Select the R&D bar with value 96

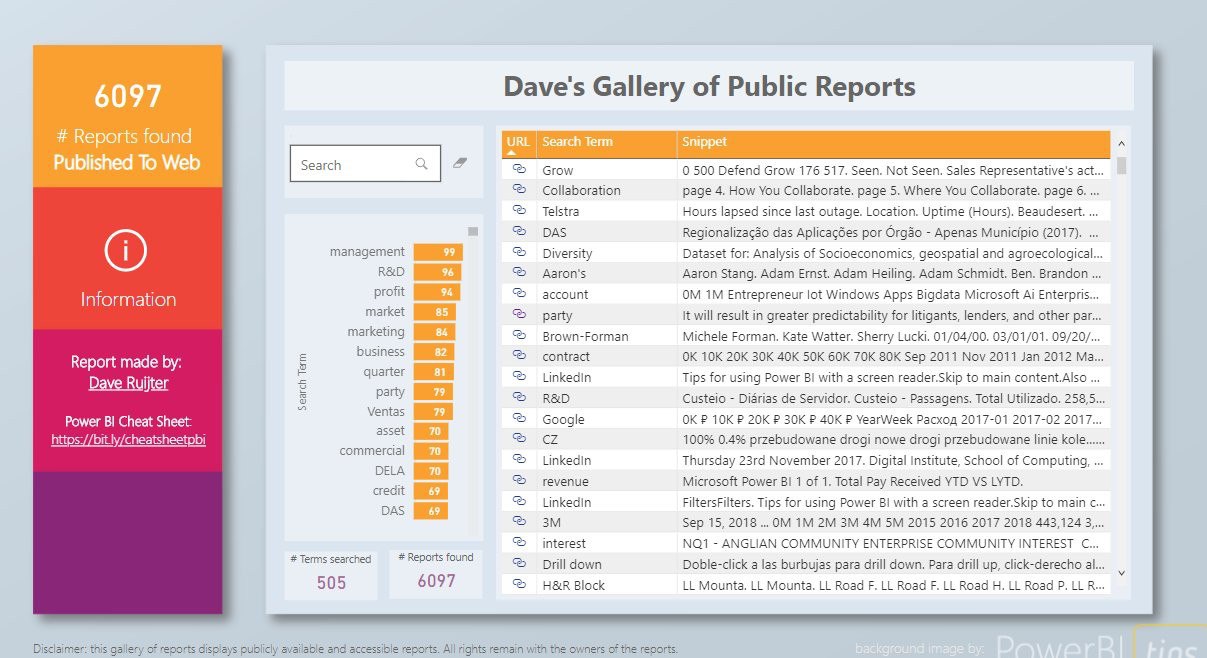pos(437,272)
